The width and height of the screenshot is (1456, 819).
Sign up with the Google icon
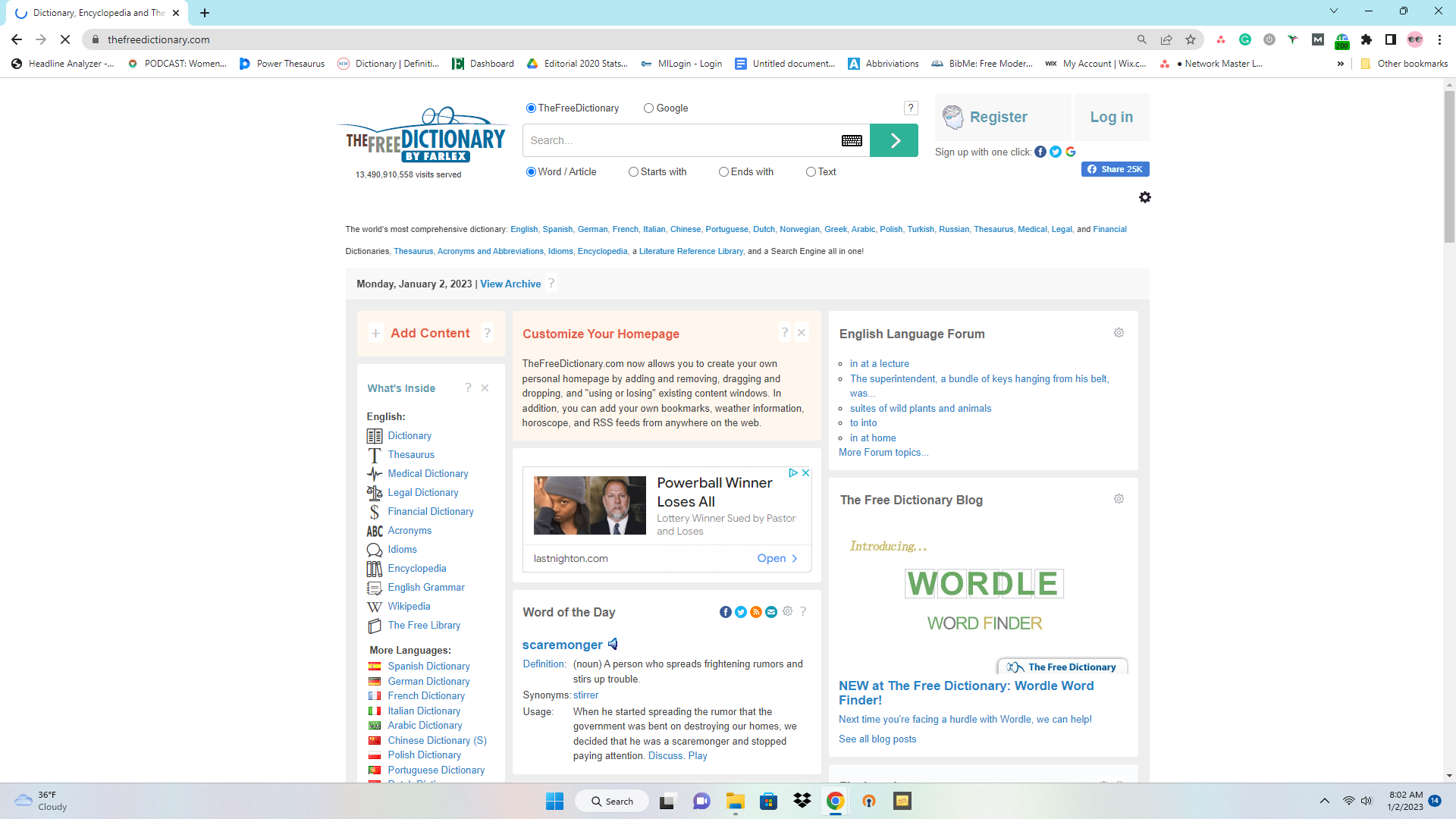pyautogui.click(x=1071, y=152)
